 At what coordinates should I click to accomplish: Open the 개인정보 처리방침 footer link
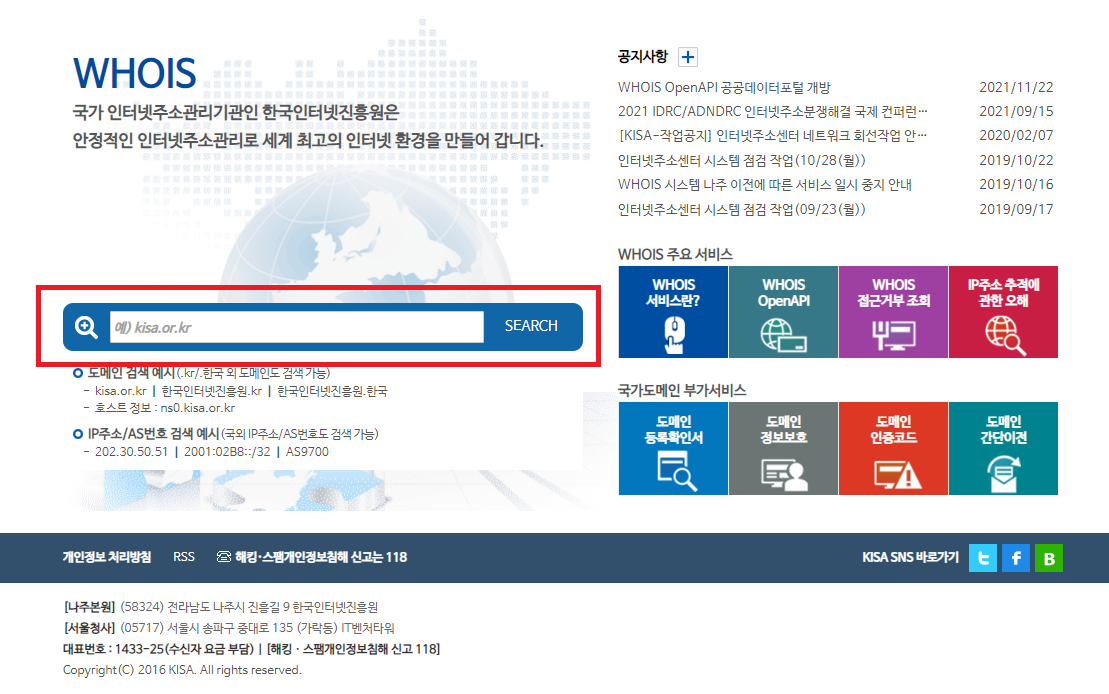tap(107, 557)
